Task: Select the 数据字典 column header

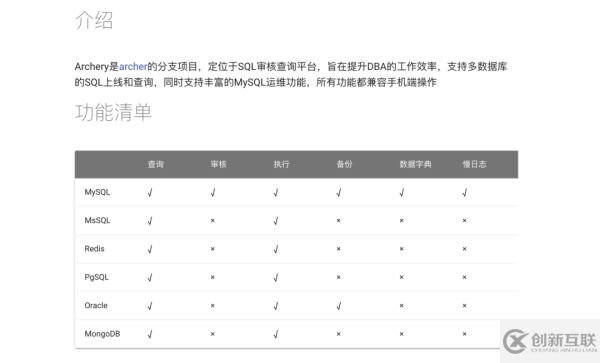Action: [x=416, y=164]
